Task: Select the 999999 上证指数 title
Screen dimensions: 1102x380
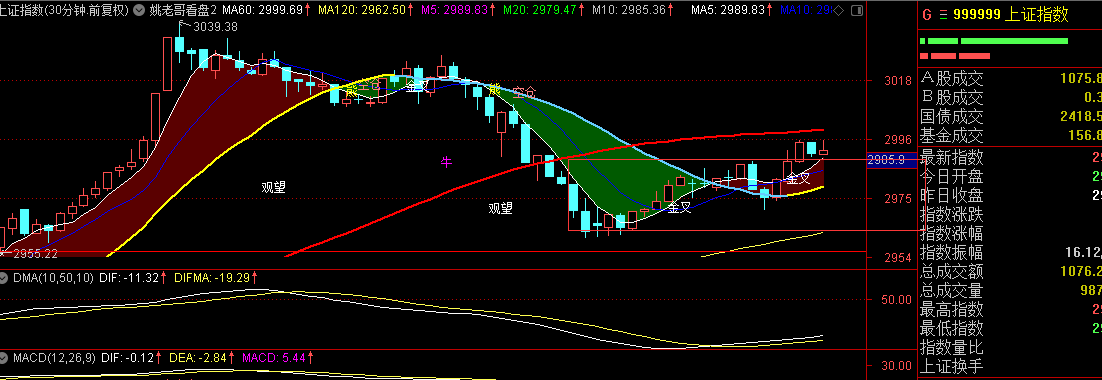Action: 1011,15
